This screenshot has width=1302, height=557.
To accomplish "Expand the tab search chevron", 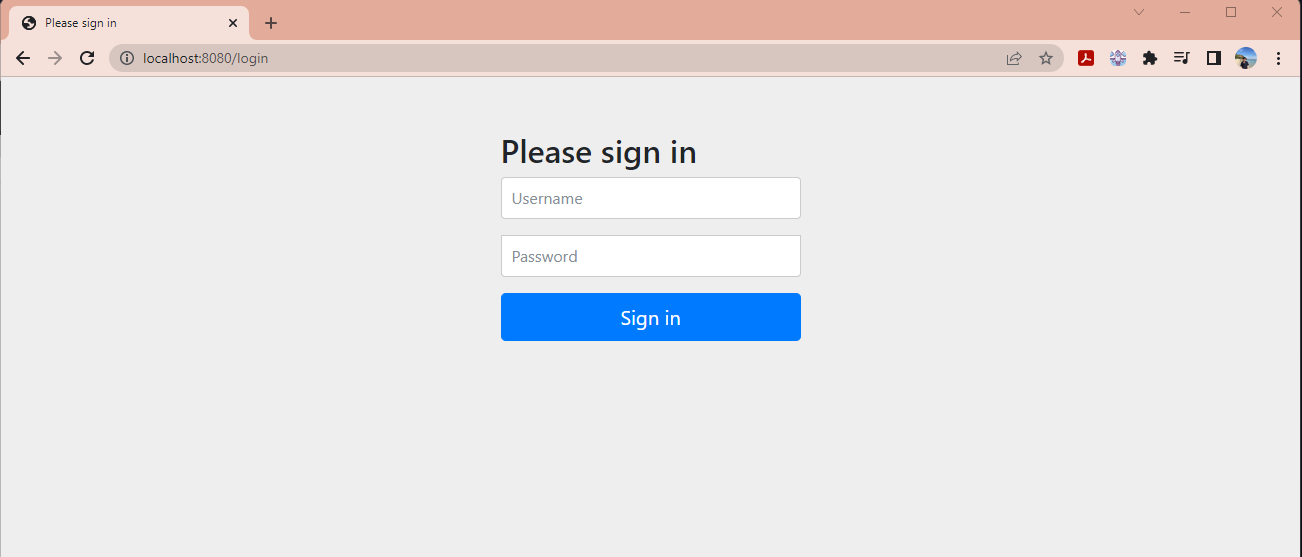I will click(1138, 12).
